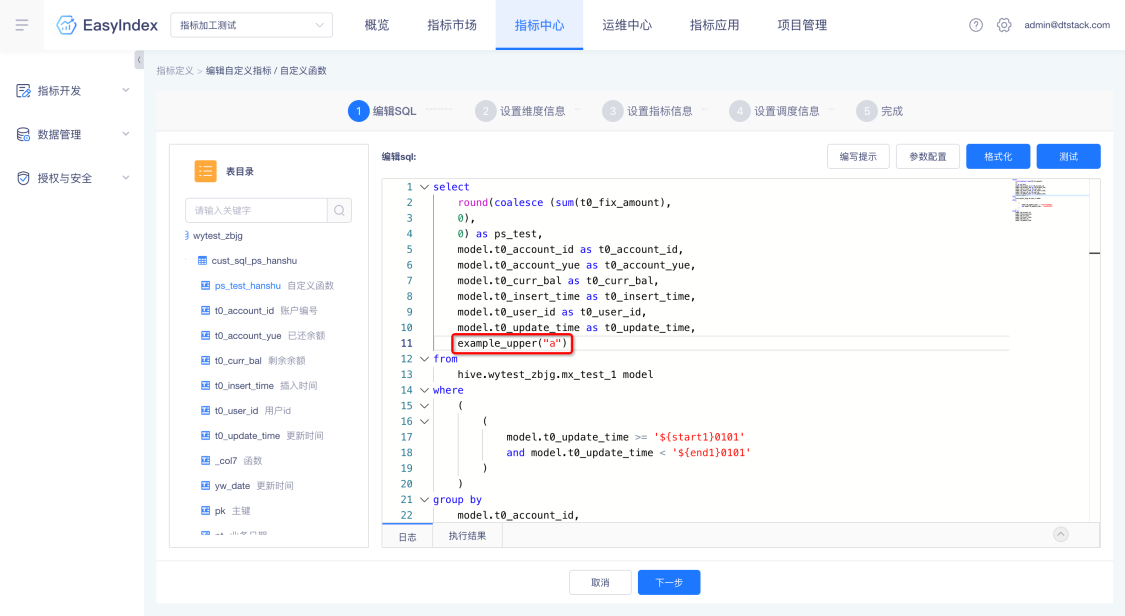Click step 2 circle 设置维度信息
The width and height of the screenshot is (1125, 616).
click(486, 111)
